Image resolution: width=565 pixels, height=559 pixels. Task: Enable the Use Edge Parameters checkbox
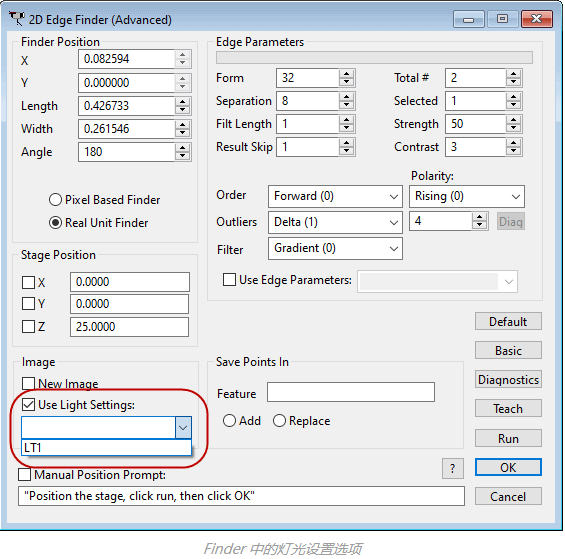click(230, 280)
